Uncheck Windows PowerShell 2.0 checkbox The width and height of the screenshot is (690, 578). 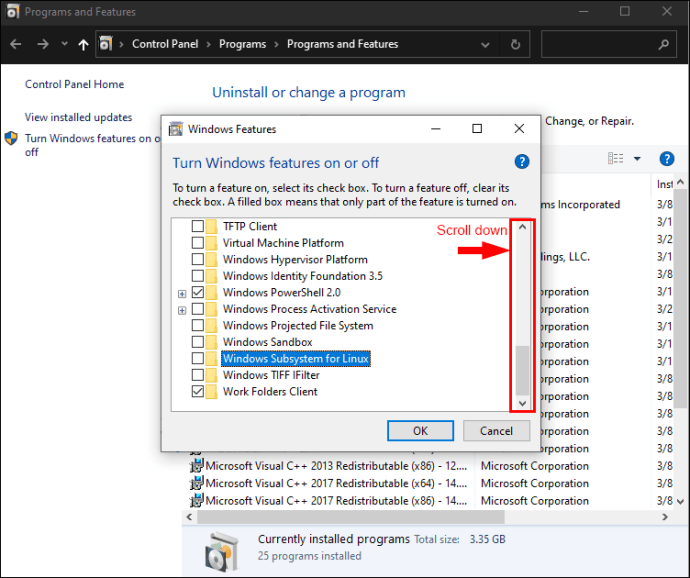198,292
